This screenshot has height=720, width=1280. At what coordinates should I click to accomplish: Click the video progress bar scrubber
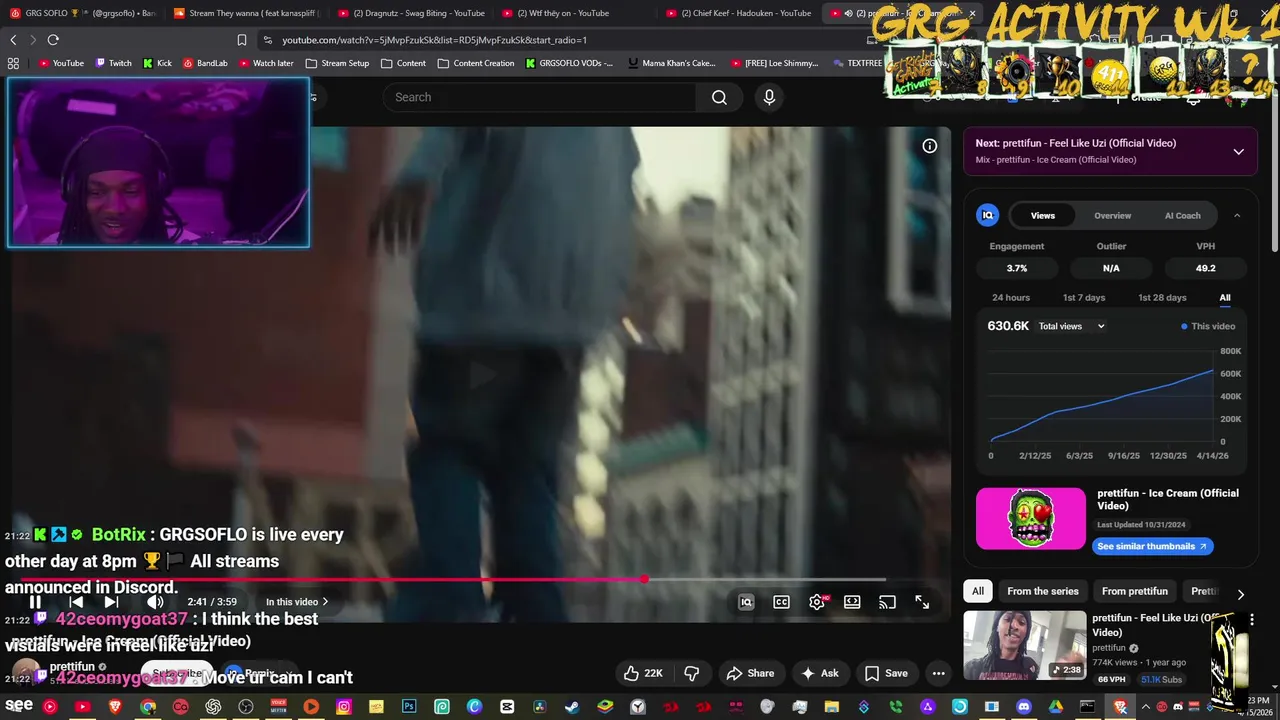(645, 579)
